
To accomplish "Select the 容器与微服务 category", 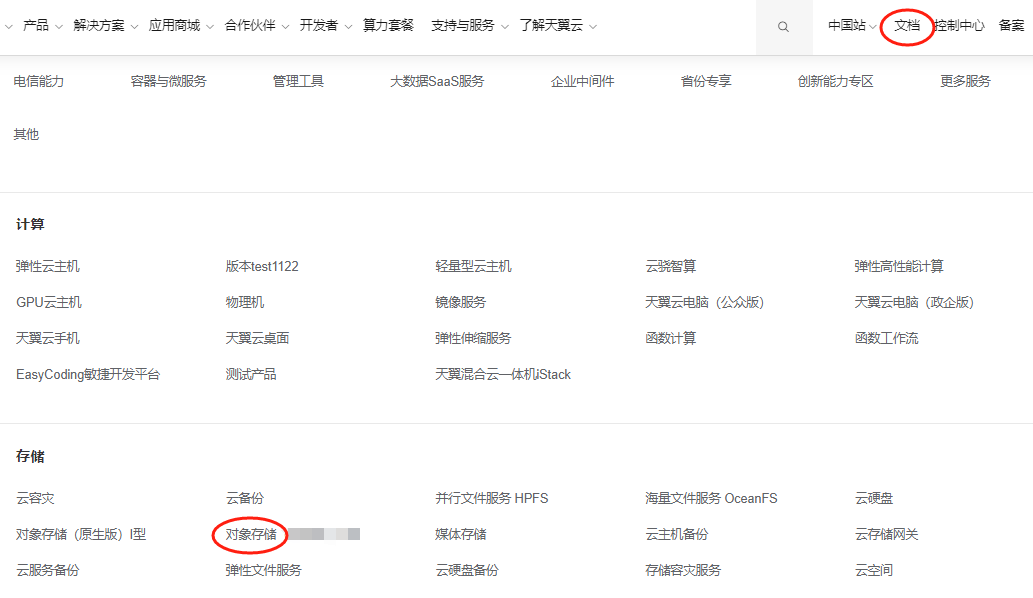I will tap(169, 81).
